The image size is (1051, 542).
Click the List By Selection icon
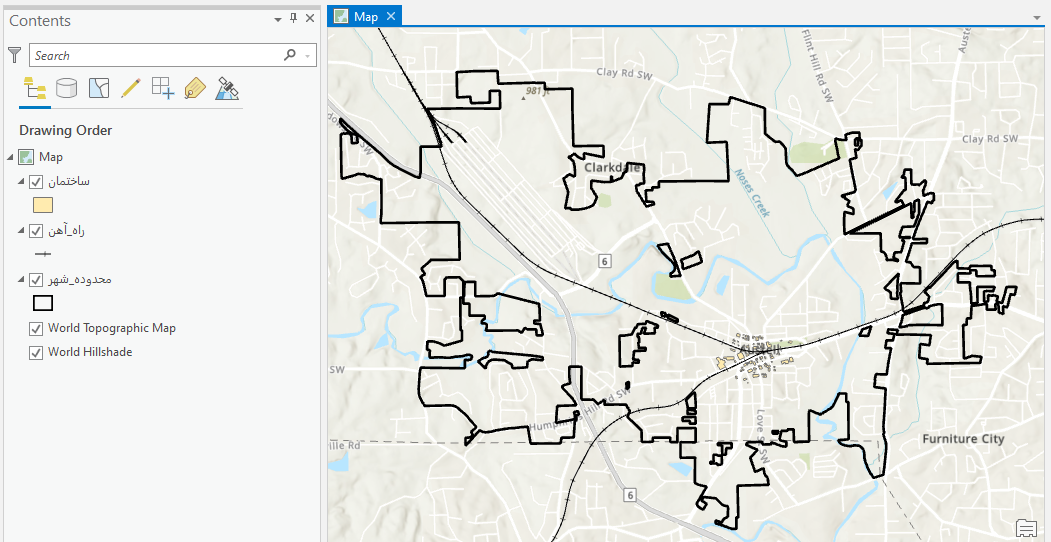click(x=98, y=89)
